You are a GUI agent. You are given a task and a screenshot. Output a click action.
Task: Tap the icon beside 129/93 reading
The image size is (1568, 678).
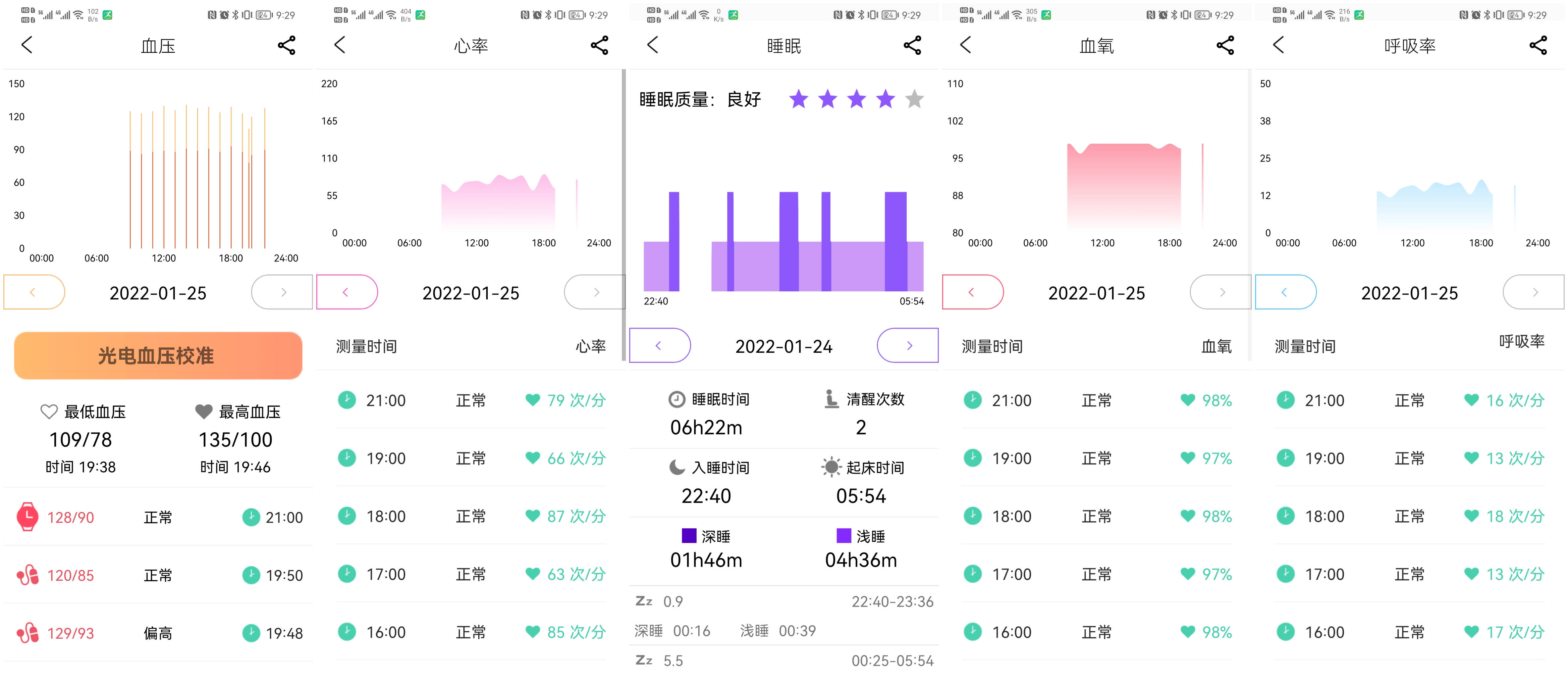(28, 632)
